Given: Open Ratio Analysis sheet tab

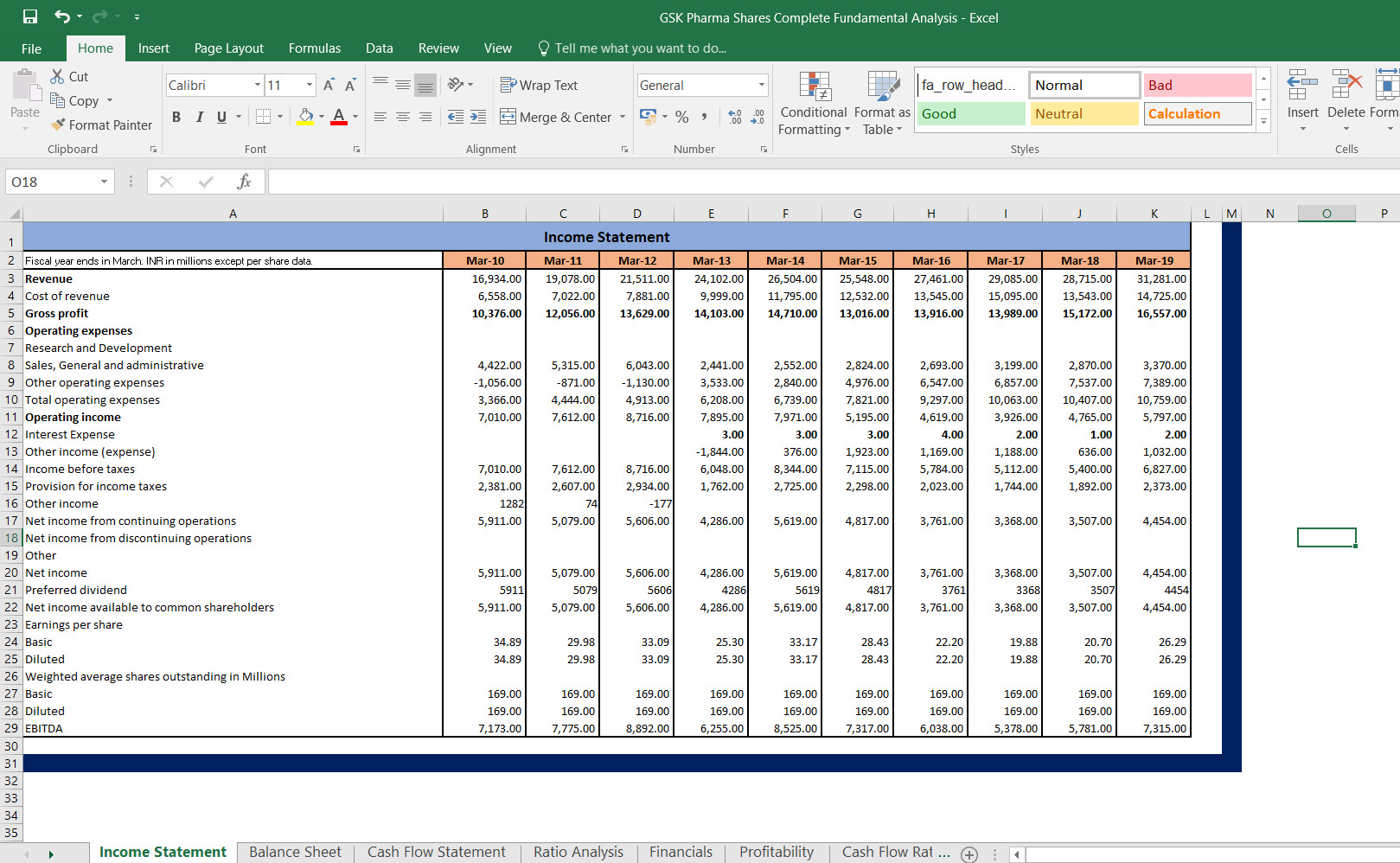Looking at the screenshot, I should 579,853.
